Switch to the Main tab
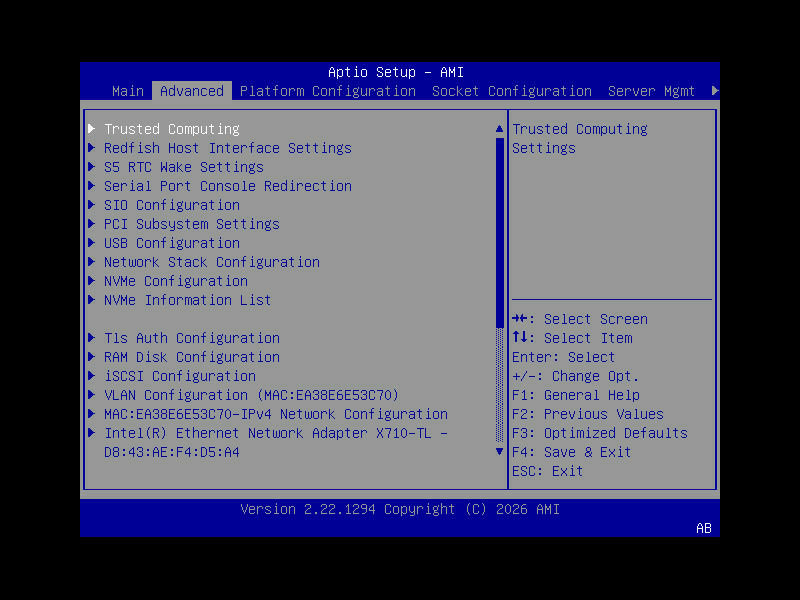The image size is (800, 600). click(128, 91)
